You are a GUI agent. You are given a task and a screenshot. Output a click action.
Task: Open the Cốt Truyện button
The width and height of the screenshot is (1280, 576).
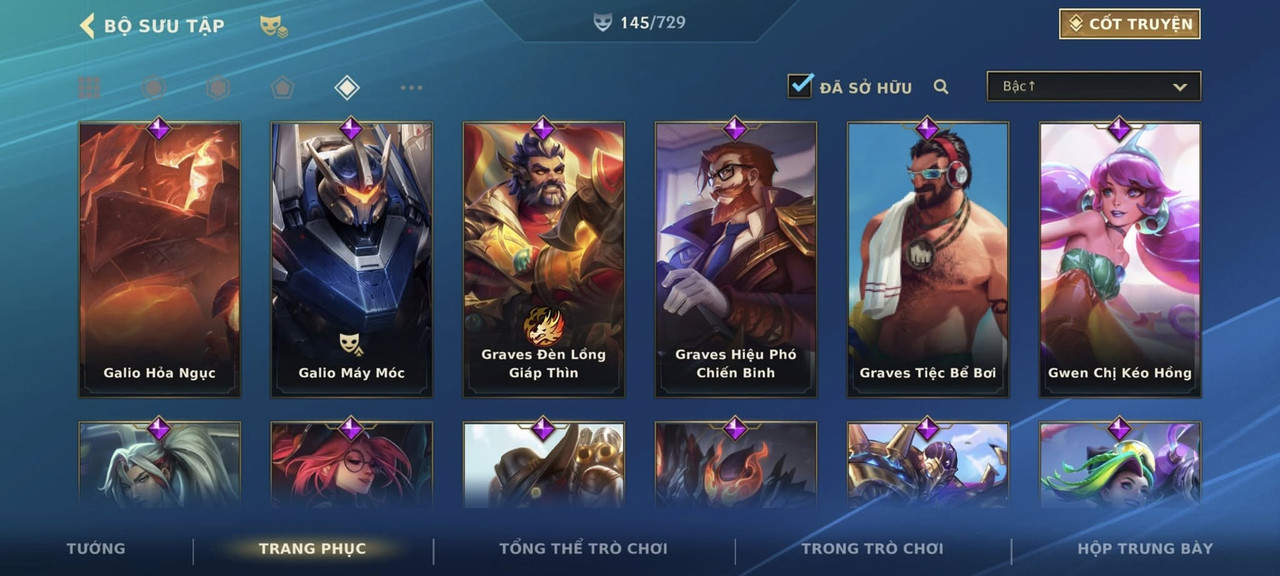1130,24
